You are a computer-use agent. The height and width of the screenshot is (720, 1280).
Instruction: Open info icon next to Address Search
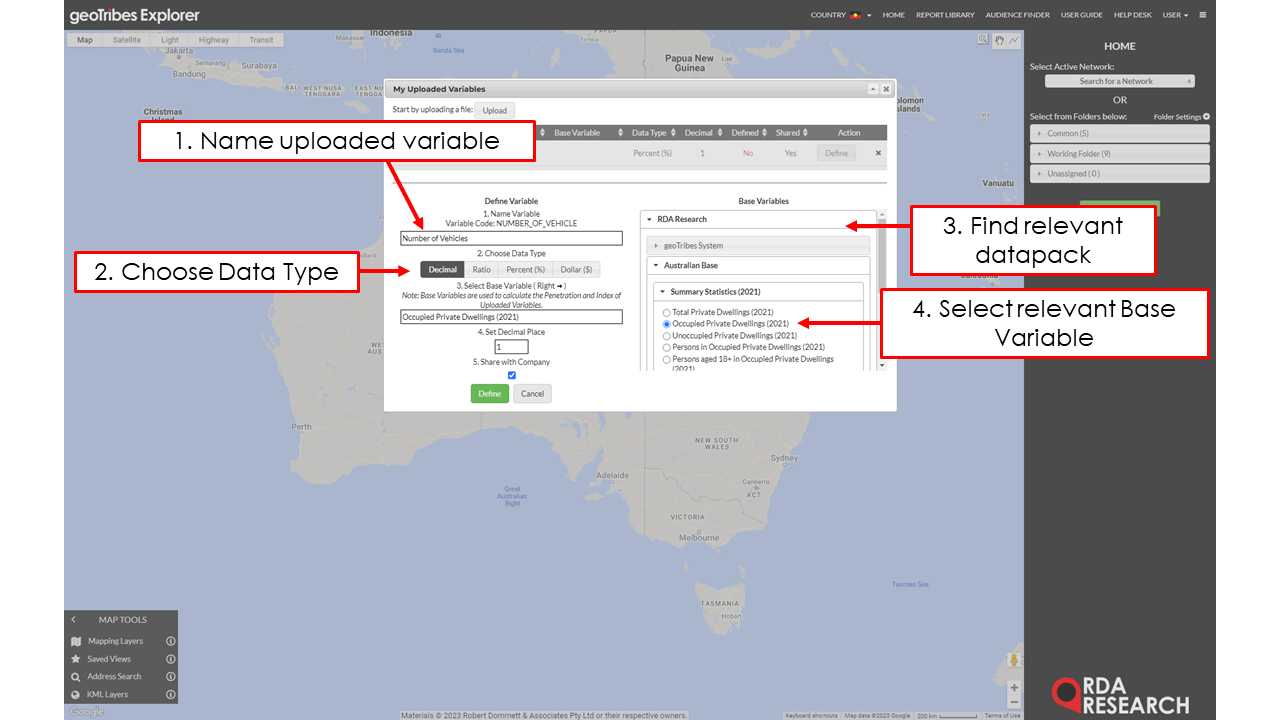coord(170,677)
